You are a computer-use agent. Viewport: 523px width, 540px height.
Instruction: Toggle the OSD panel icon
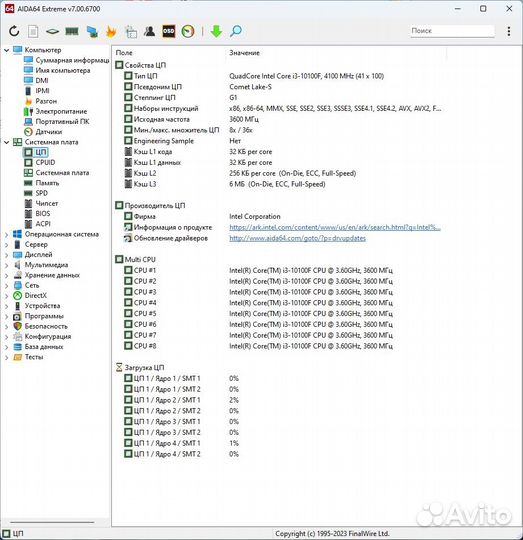(168, 31)
